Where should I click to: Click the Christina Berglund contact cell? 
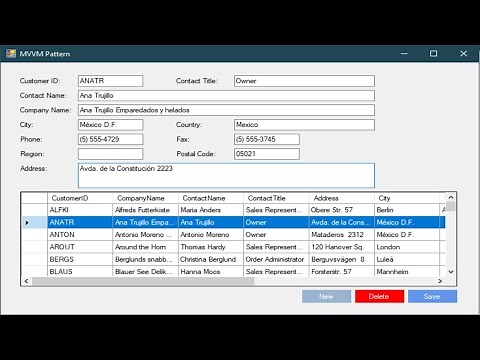pos(211,259)
